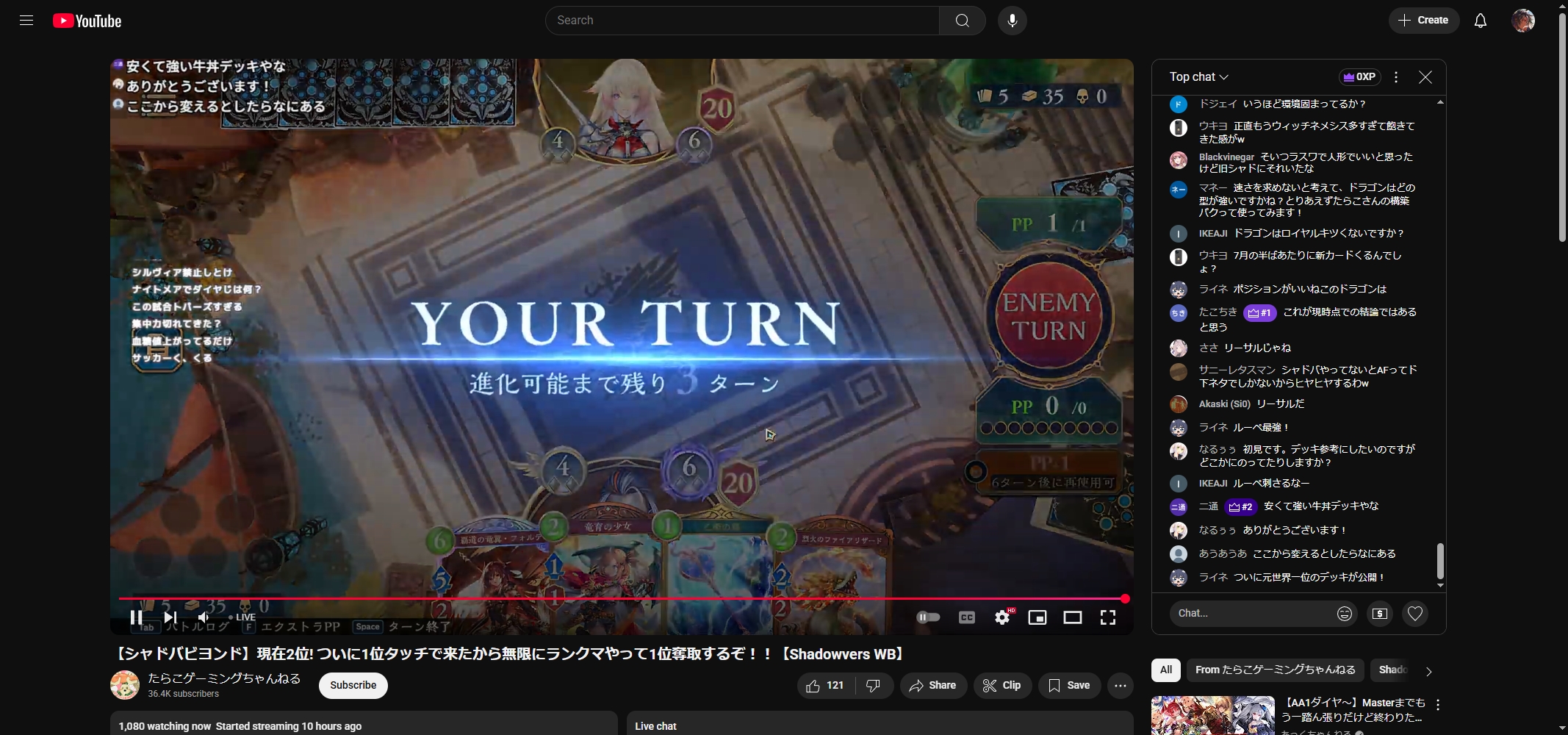Expand the Top chat mode dropdown
The width and height of the screenshot is (1568, 735).
tap(1198, 77)
